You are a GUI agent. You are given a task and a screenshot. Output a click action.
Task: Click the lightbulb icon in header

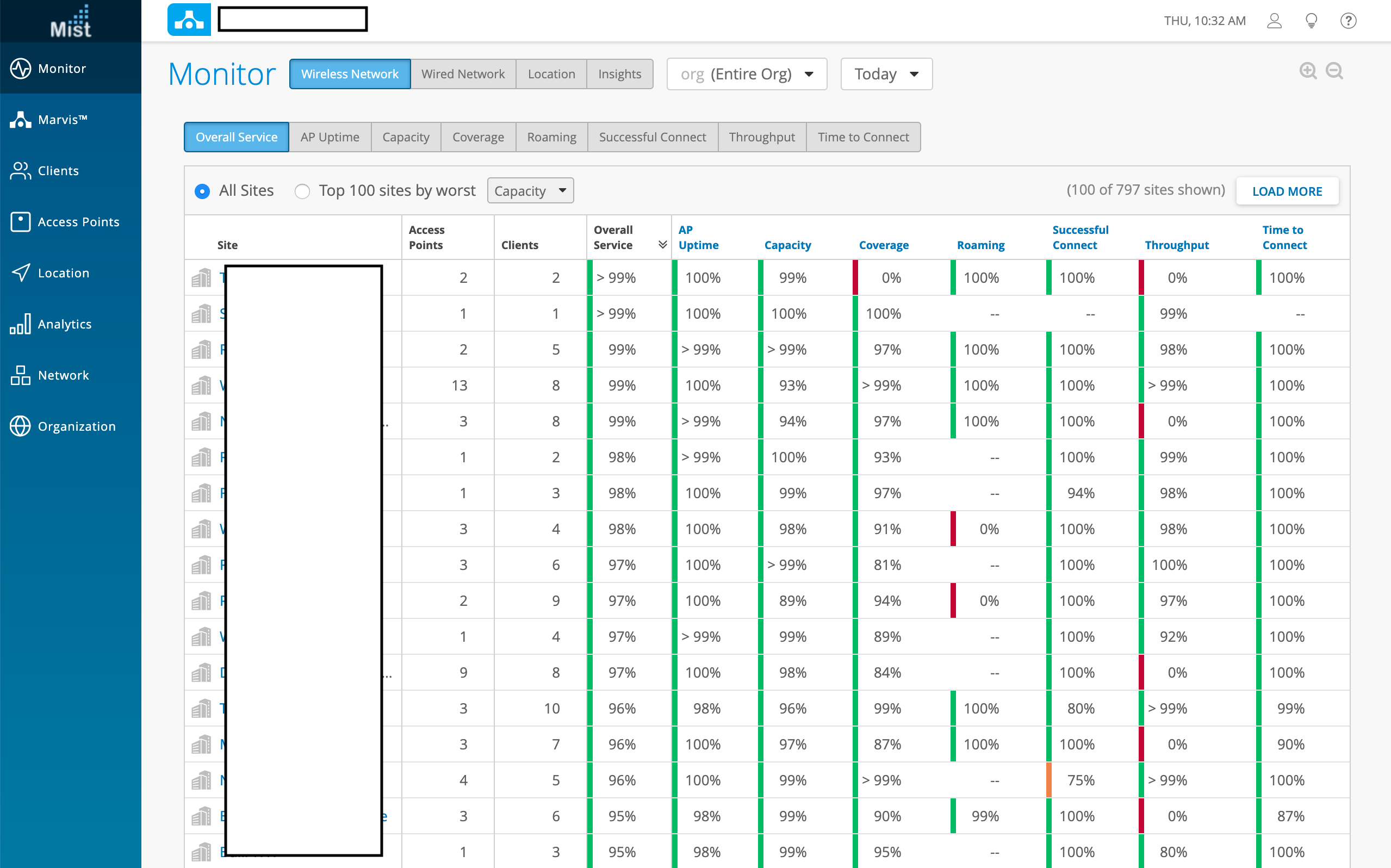coord(1311,21)
